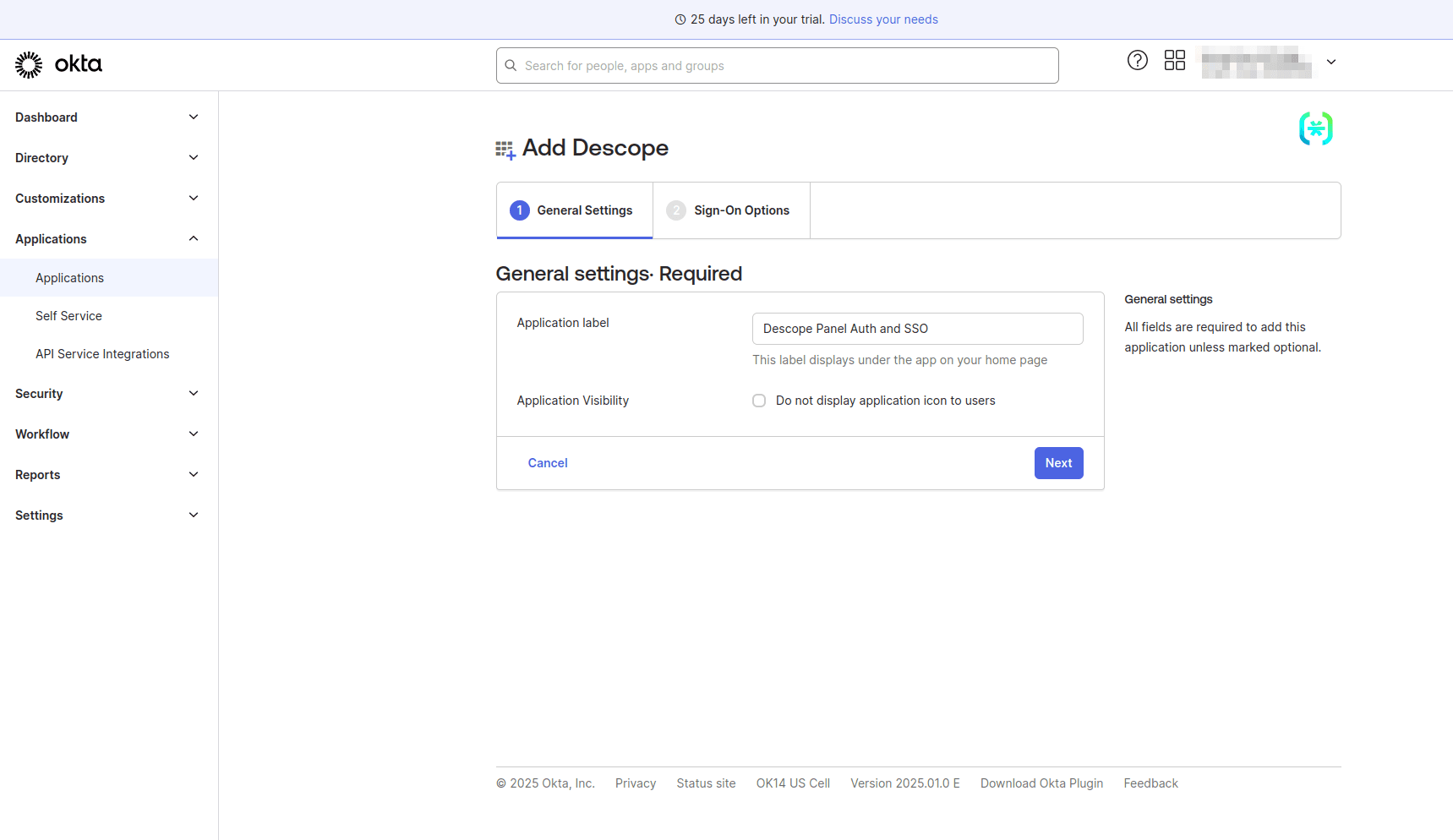Click the Application label input field
Image resolution: width=1453 pixels, height=840 pixels.
point(916,328)
